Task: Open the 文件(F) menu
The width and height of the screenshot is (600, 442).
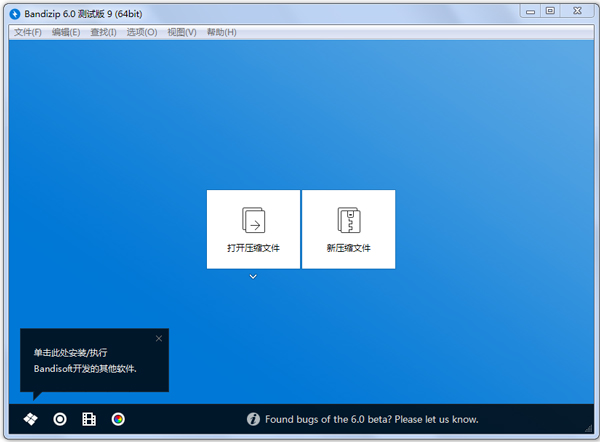Action: [x=28, y=32]
